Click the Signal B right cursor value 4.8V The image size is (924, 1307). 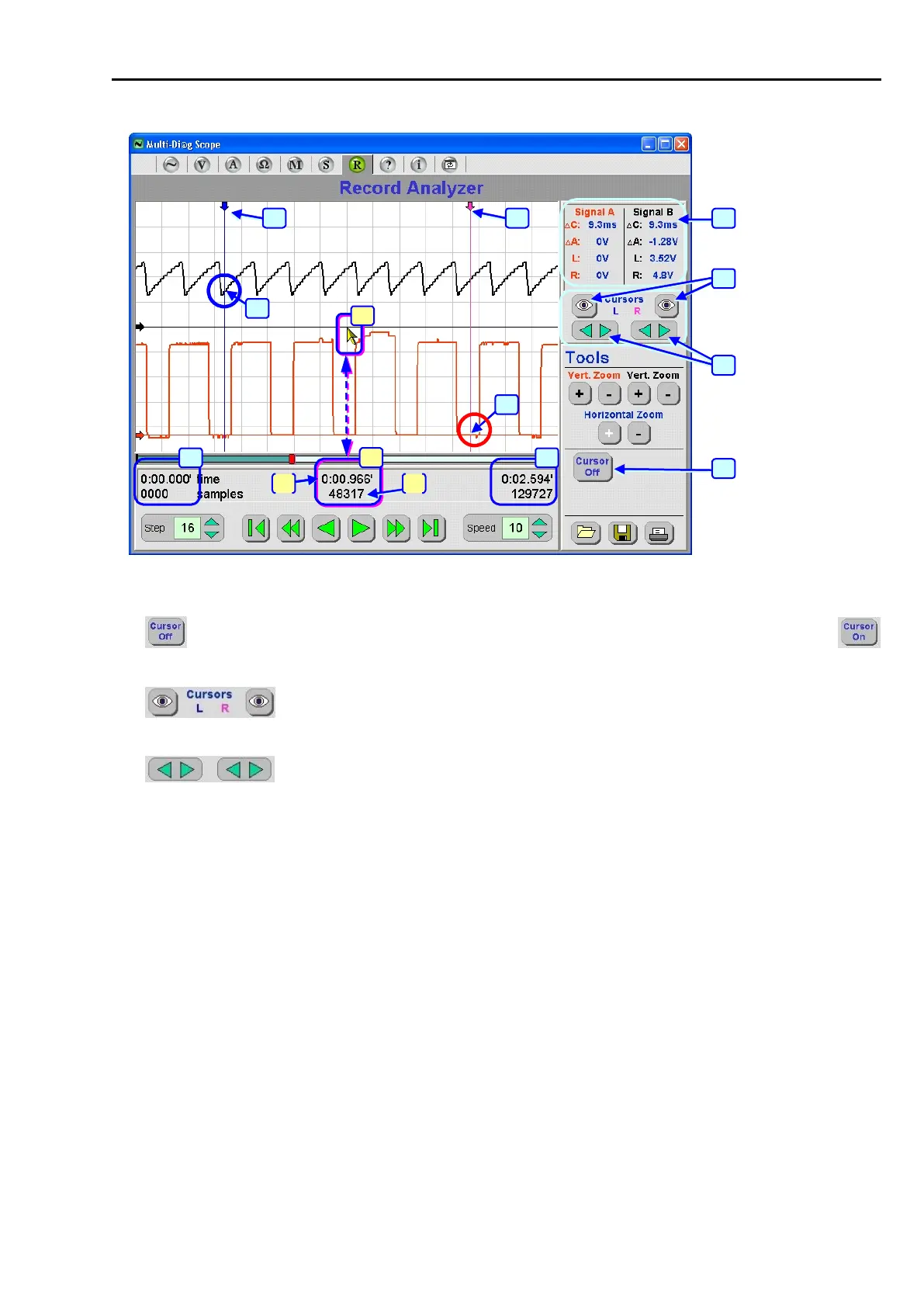point(663,276)
